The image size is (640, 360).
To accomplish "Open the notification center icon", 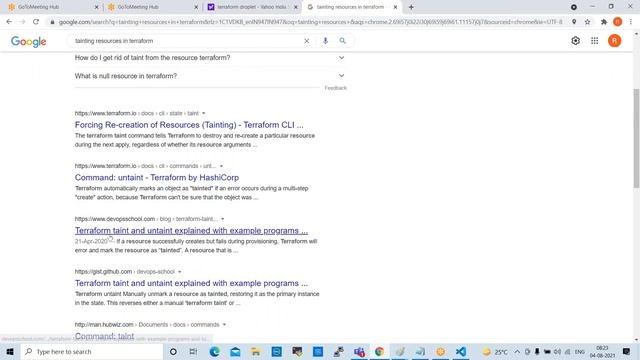I will pyautogui.click(x=627, y=351).
